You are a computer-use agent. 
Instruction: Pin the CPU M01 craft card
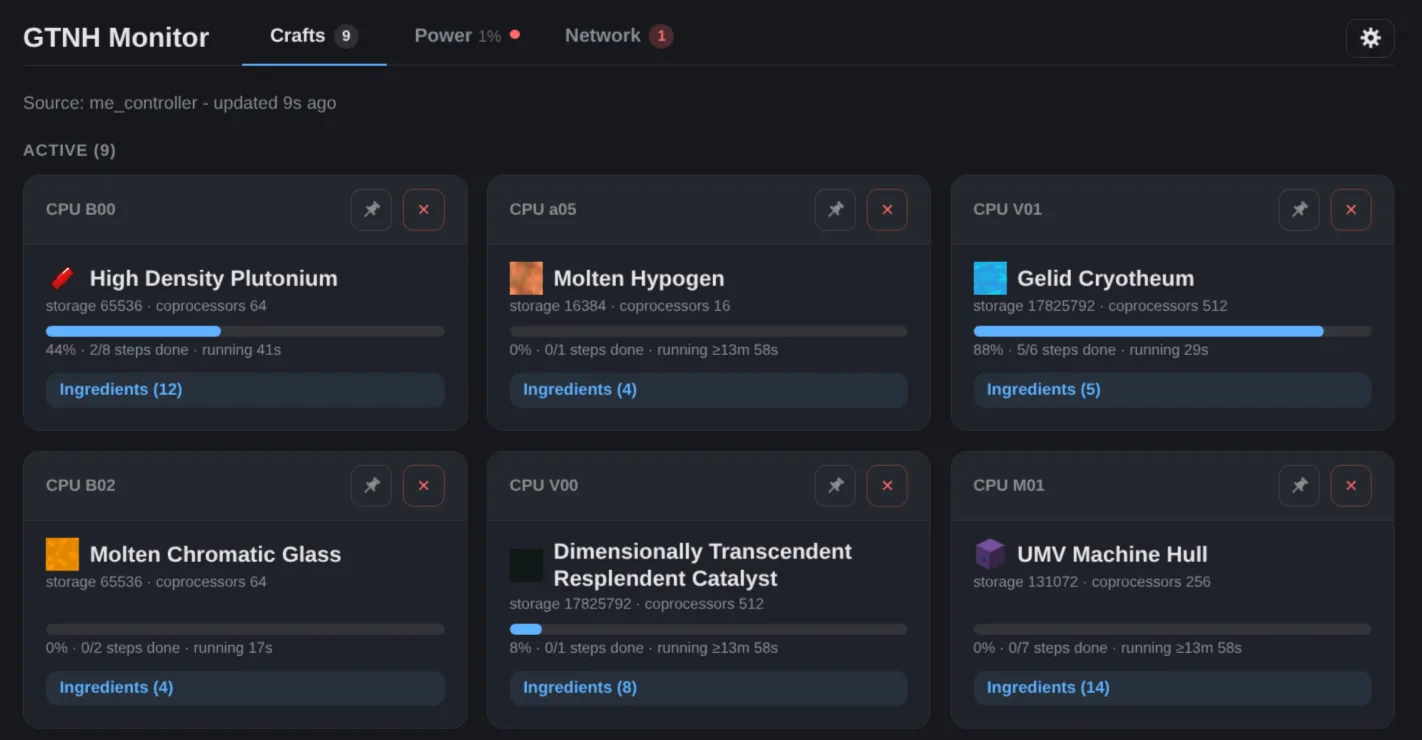tap(1299, 486)
